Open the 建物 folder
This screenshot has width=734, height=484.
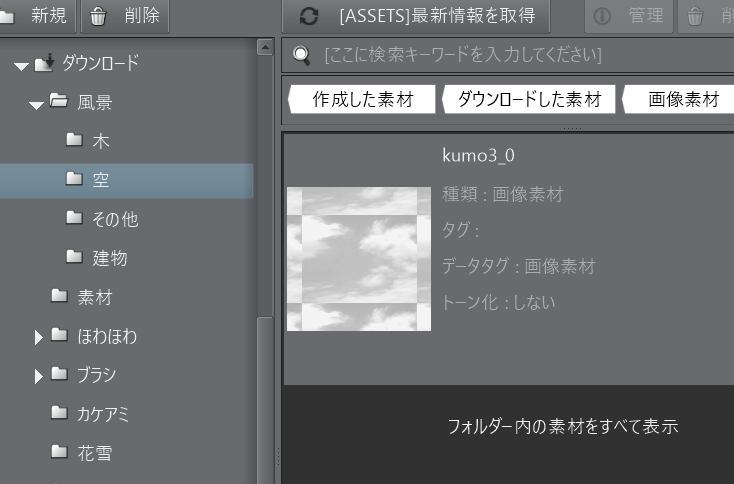coord(110,258)
